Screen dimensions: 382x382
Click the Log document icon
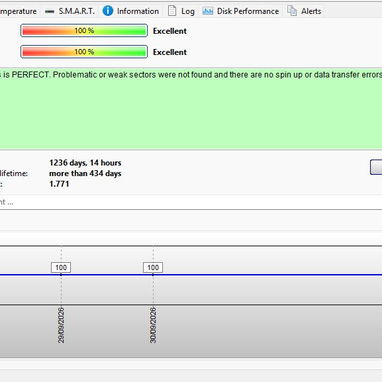172,11
